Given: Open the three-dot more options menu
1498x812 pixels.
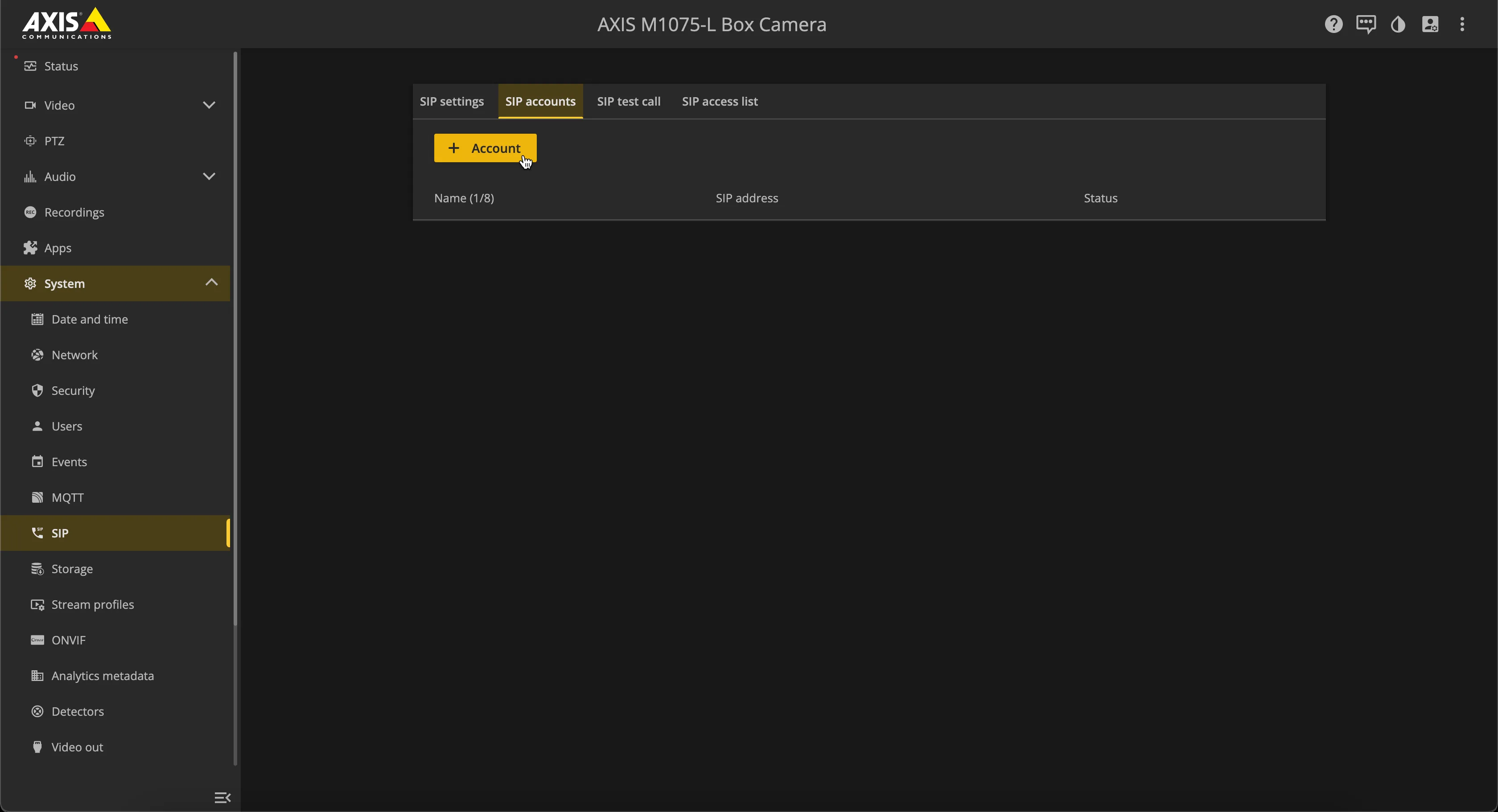Looking at the screenshot, I should (1462, 25).
